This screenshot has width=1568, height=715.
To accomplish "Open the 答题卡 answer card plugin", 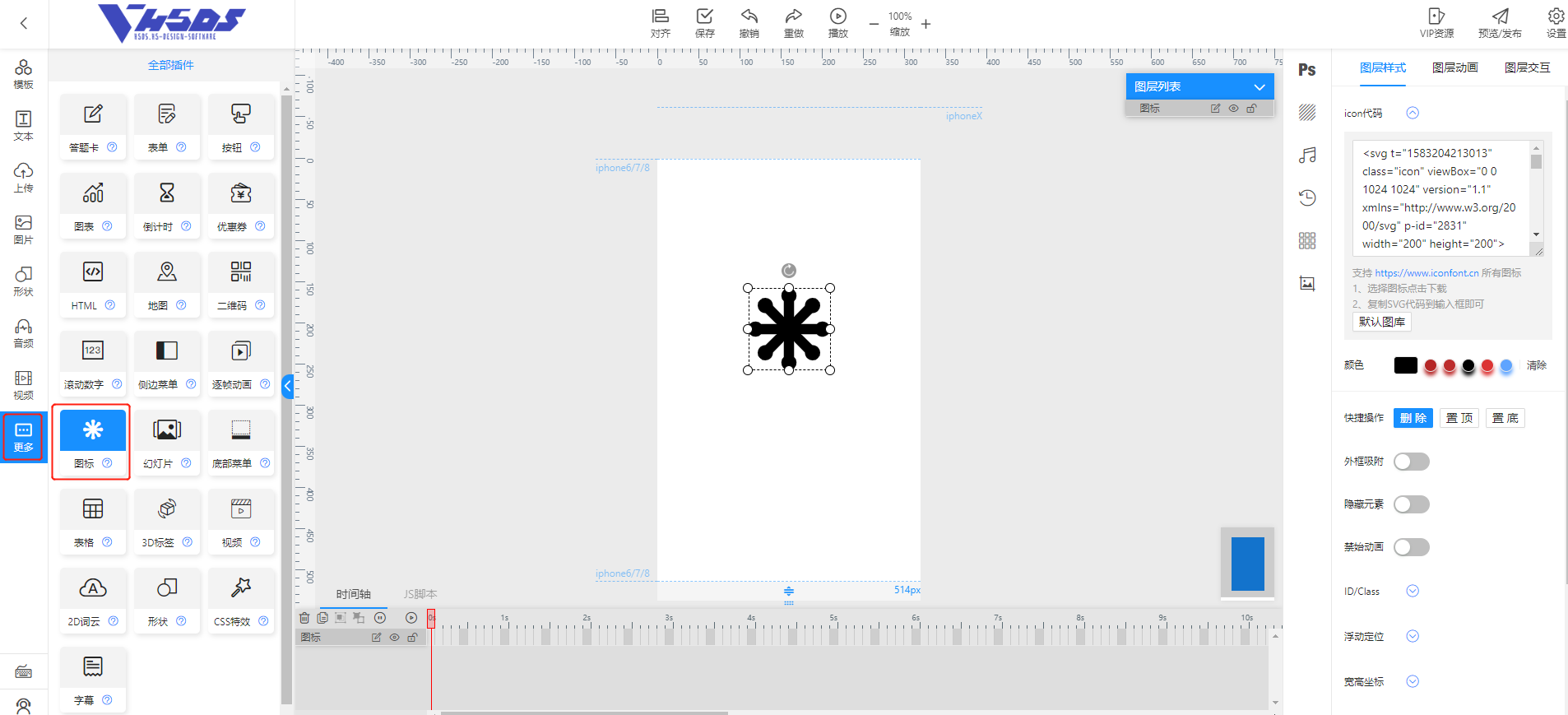I will (x=93, y=126).
